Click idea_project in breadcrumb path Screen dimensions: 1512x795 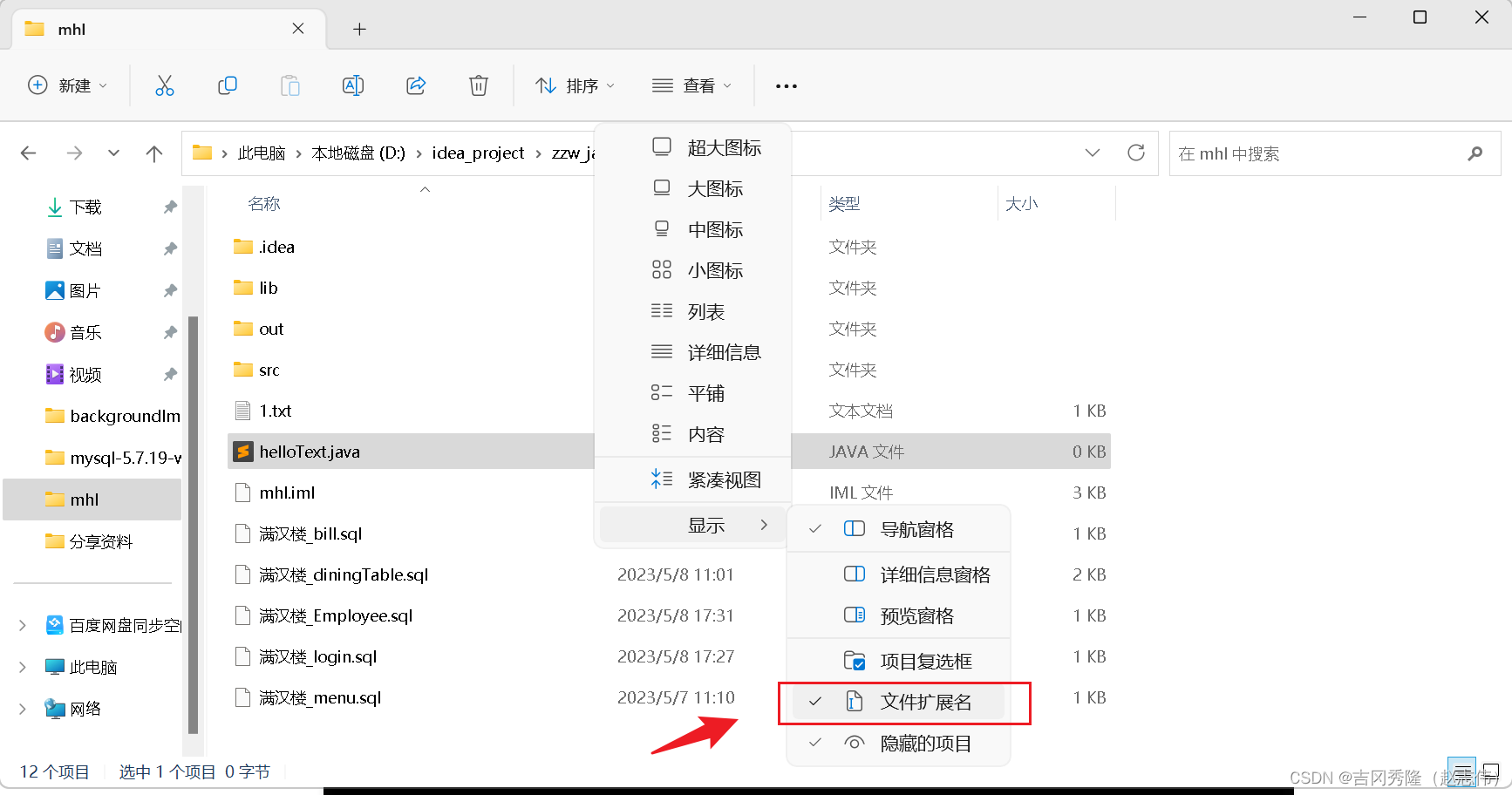[478, 153]
